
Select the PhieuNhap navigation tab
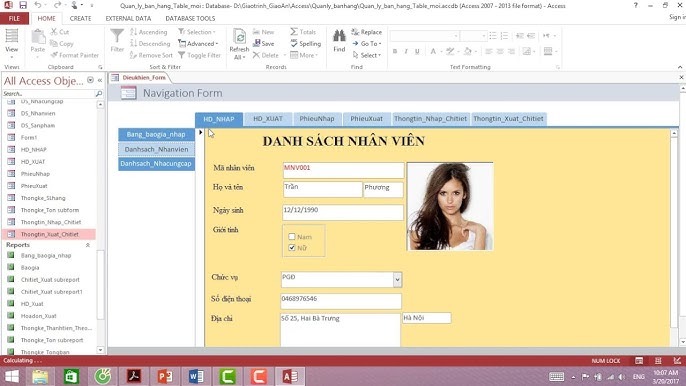(317, 119)
